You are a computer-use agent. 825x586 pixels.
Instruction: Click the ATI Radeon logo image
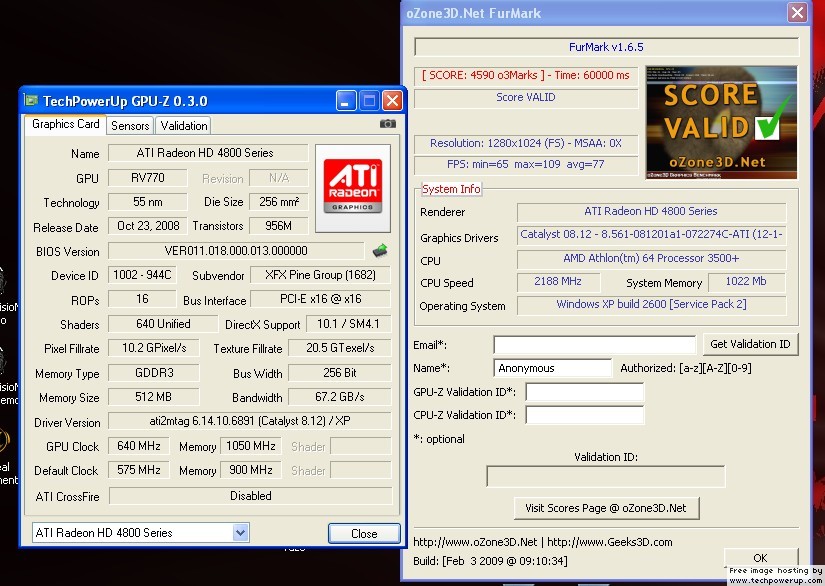[353, 188]
